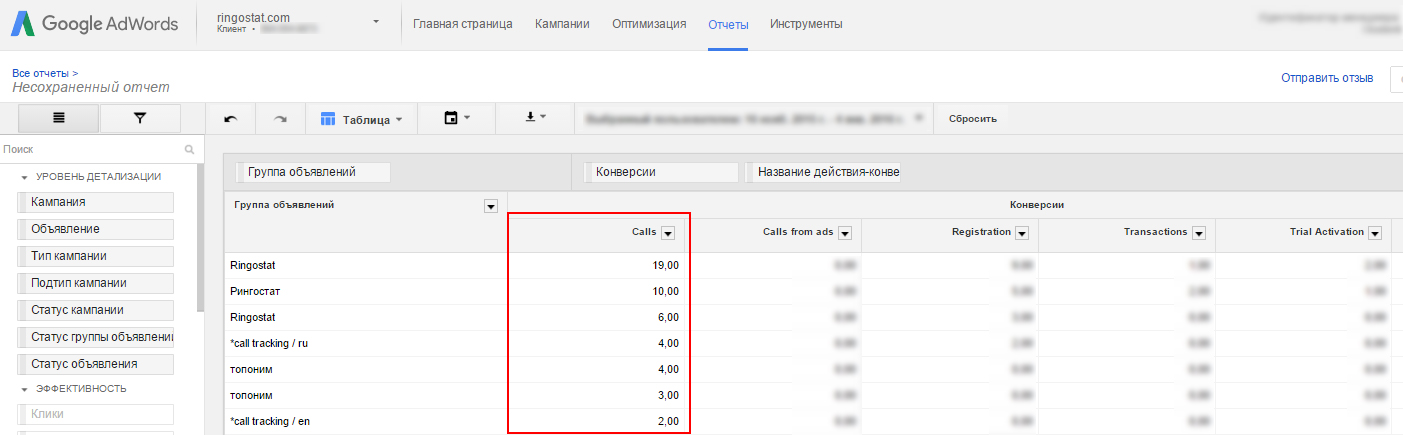Viewport: 1403px width, 435px height.
Task: Open the Таблица chart type dropdown
Action: pyautogui.click(x=361, y=118)
